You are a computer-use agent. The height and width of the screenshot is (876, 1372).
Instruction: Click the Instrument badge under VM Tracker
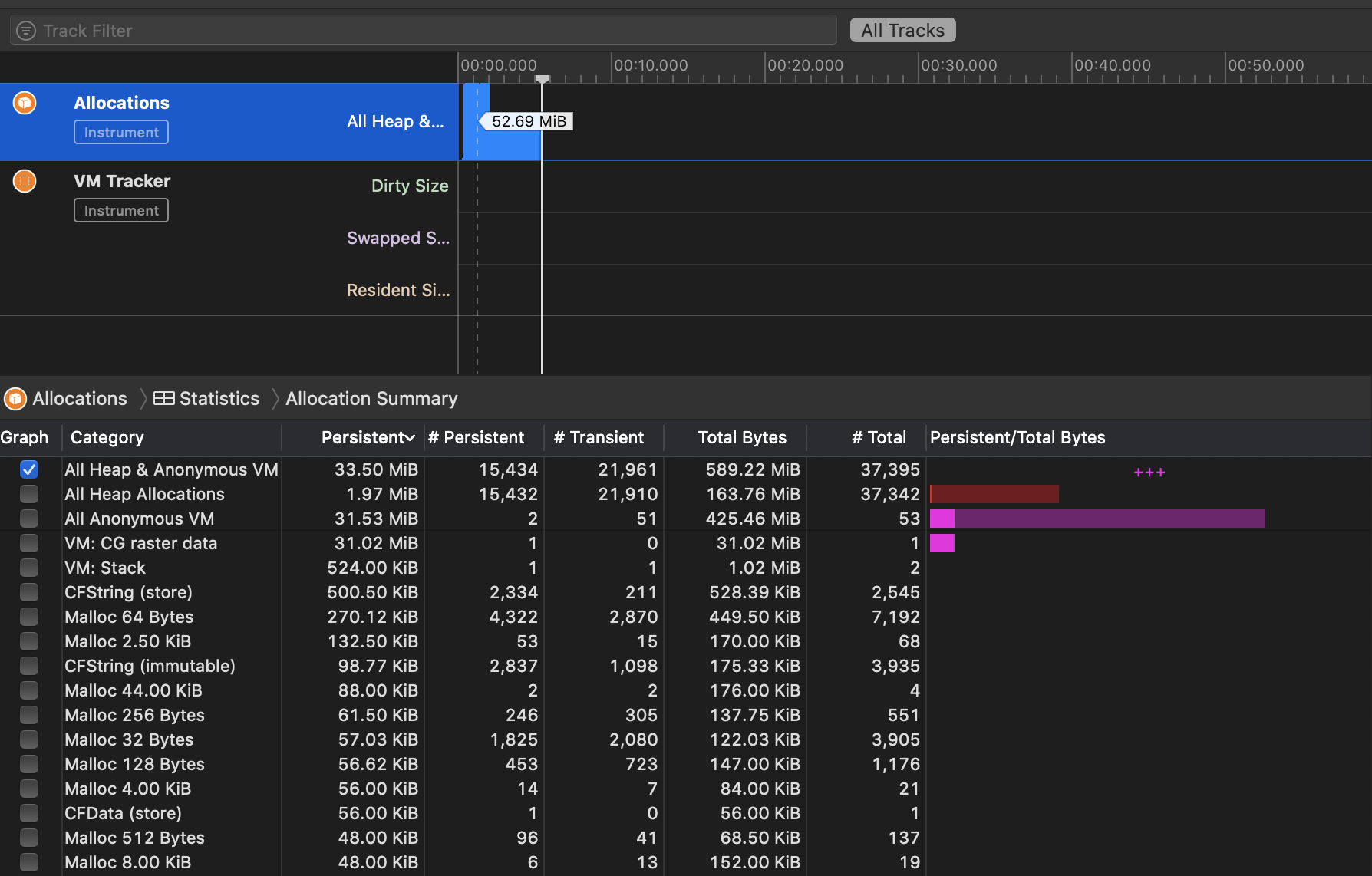tap(121, 210)
